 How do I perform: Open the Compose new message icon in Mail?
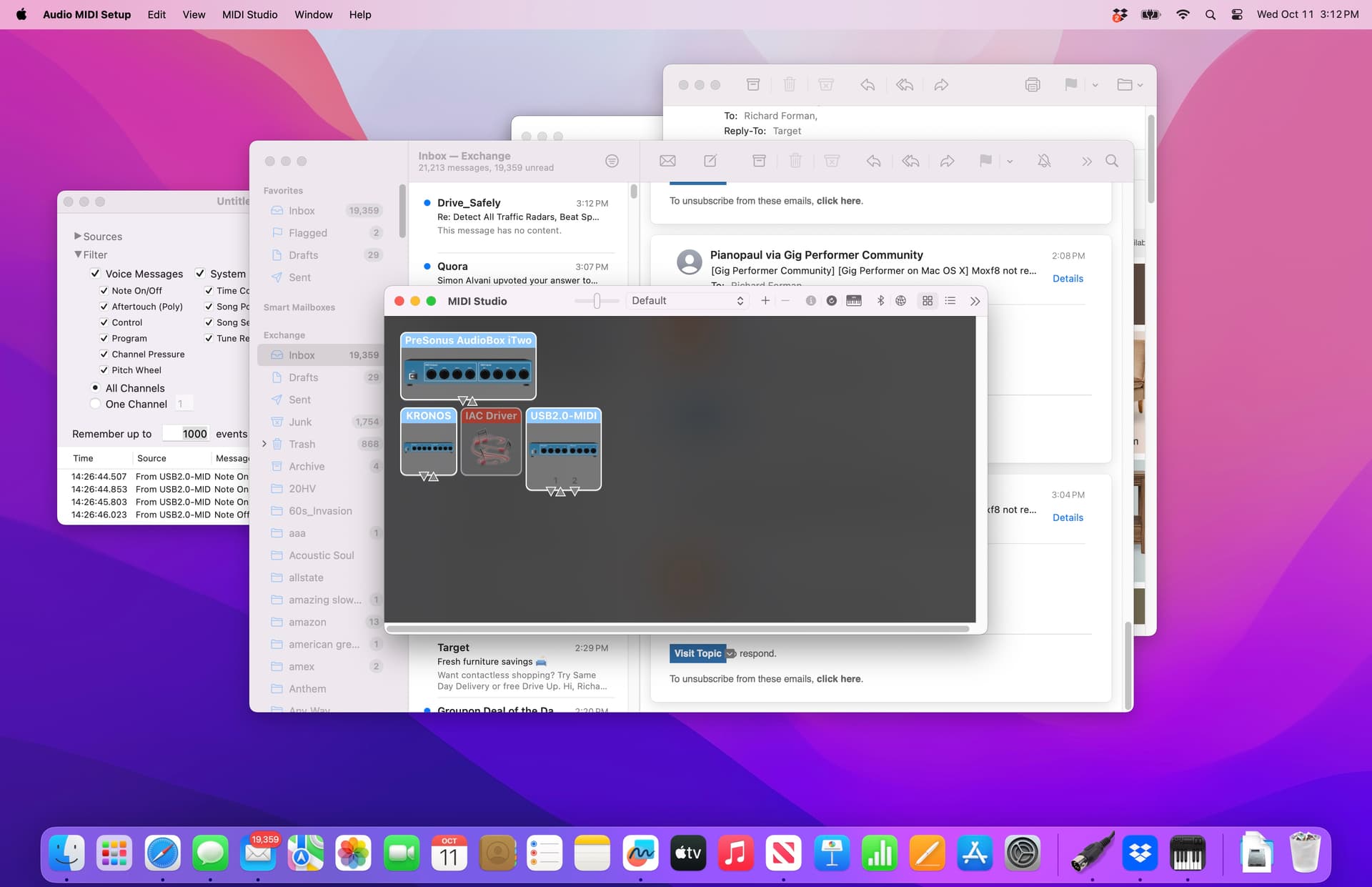click(710, 161)
